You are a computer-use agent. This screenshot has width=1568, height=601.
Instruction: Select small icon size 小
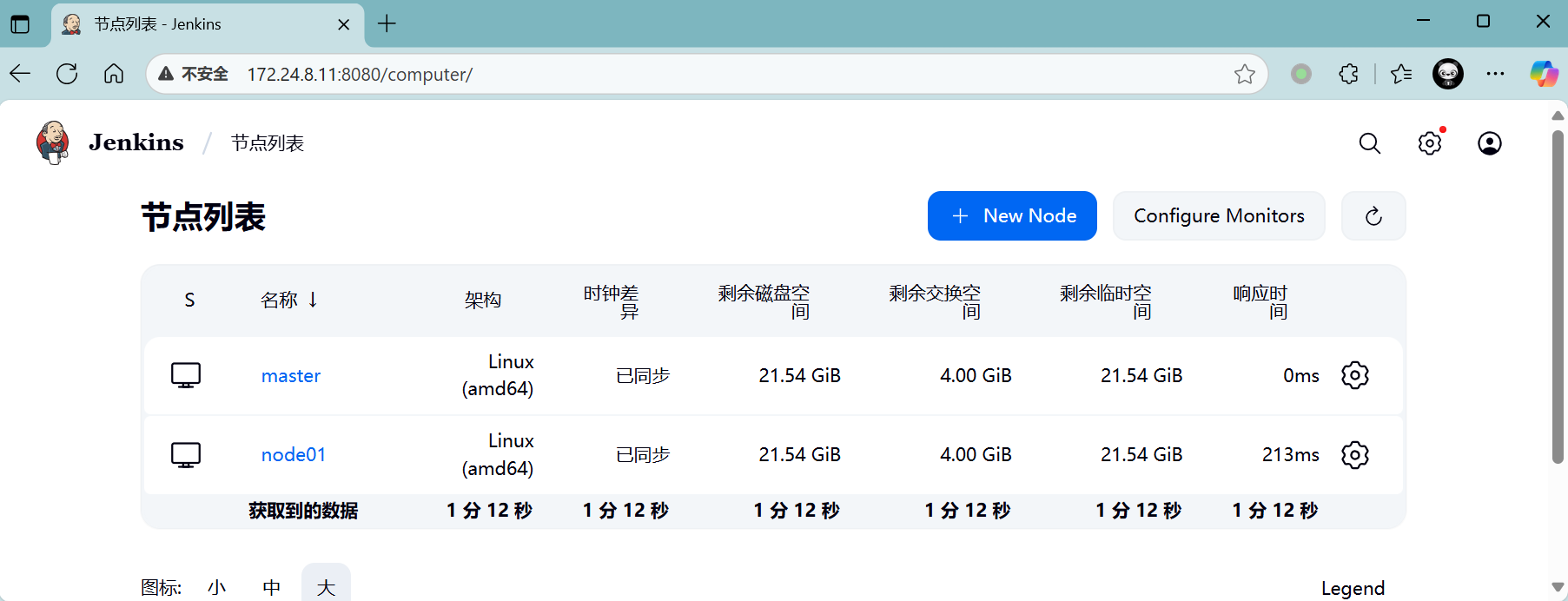(x=217, y=588)
